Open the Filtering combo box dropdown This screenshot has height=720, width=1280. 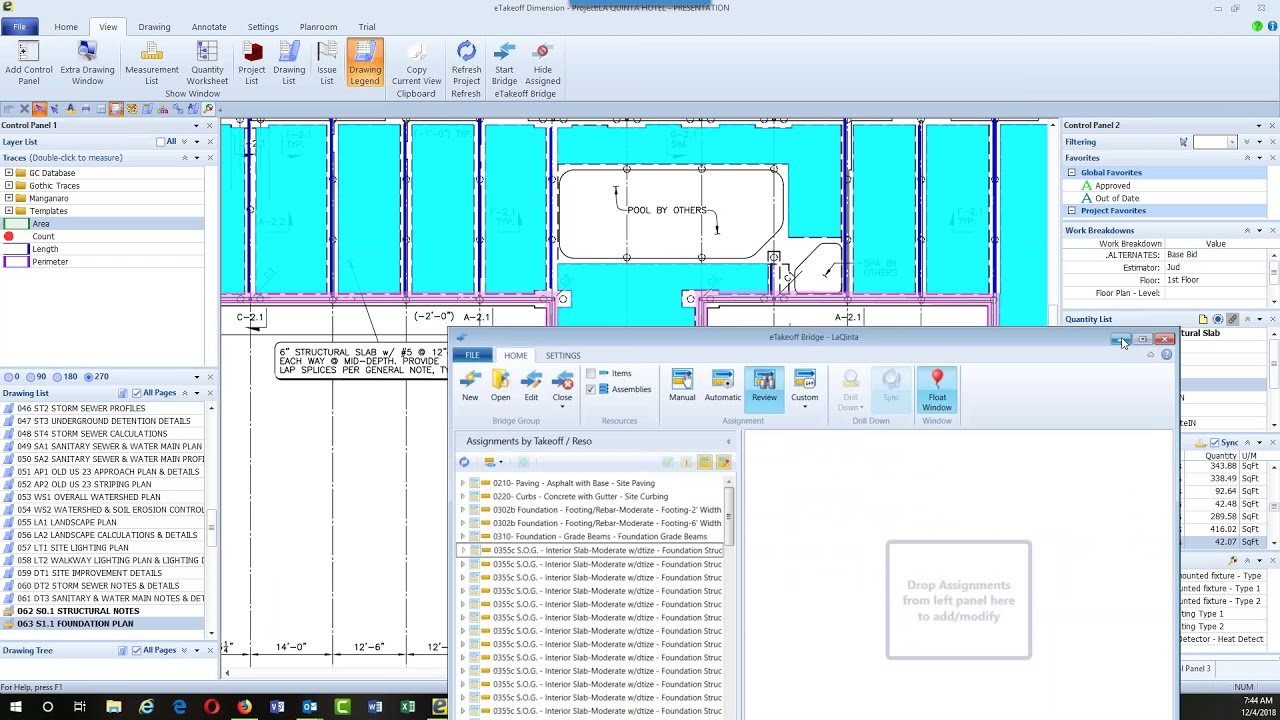pyautogui.click(x=1233, y=142)
